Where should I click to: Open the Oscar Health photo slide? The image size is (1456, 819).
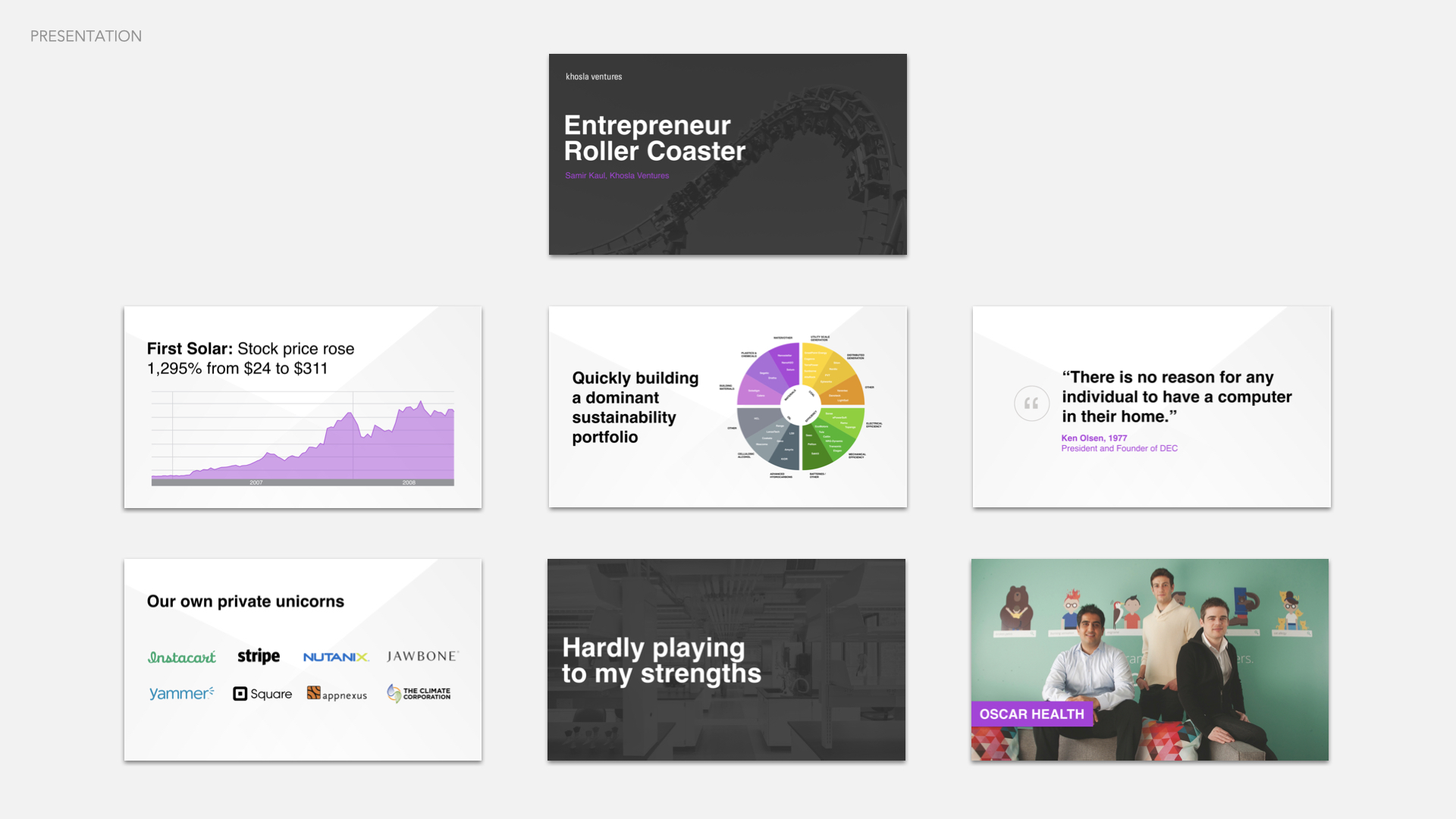point(1150,660)
